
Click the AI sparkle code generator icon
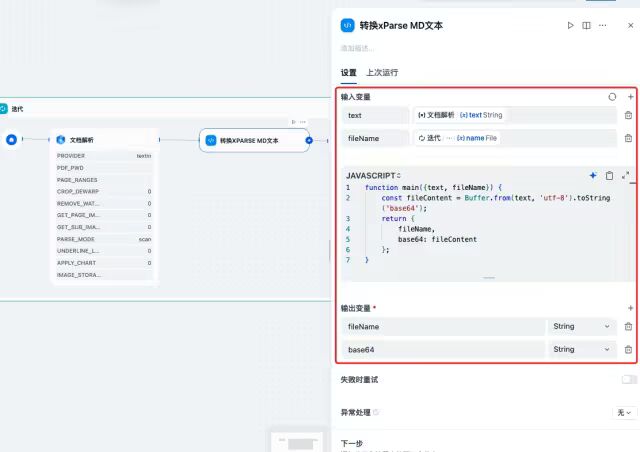pyautogui.click(x=593, y=175)
